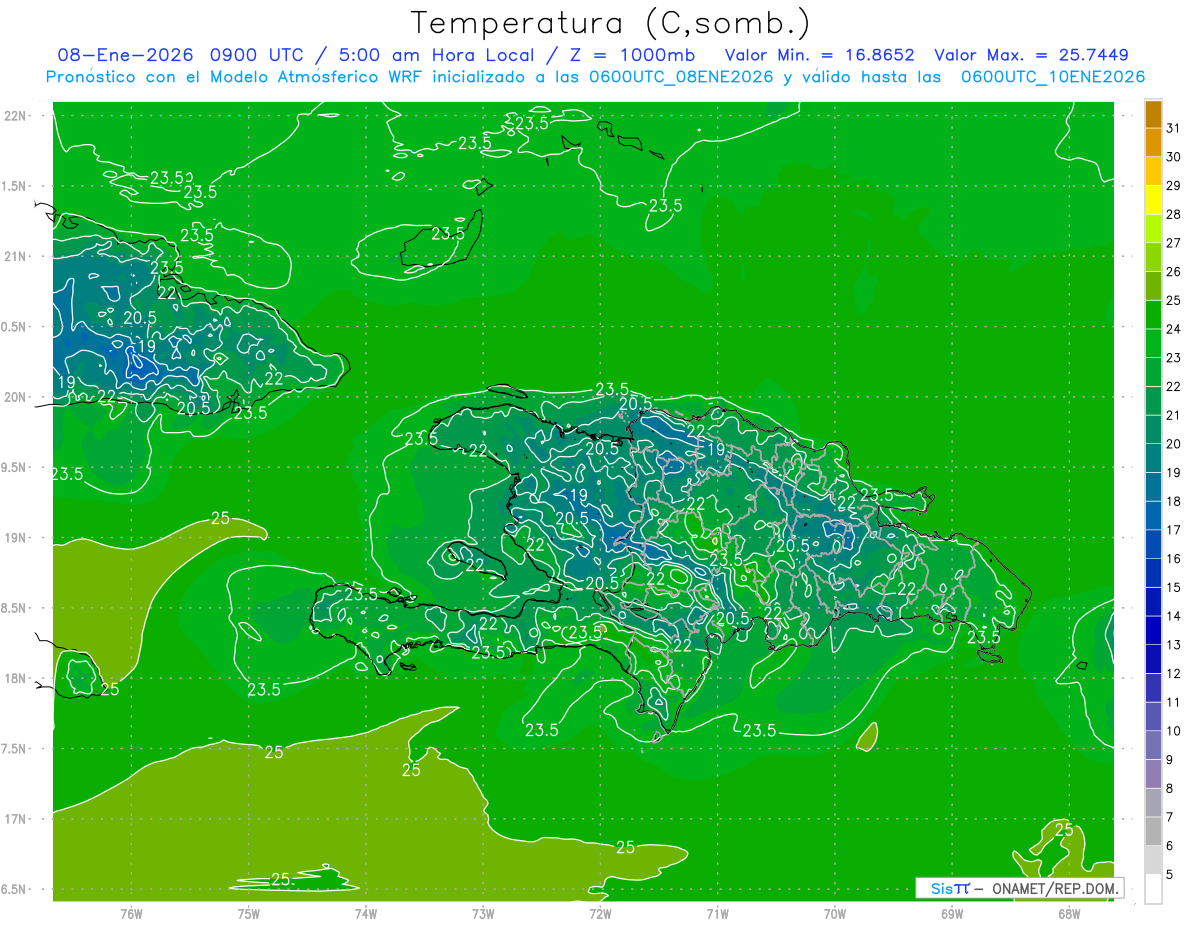Click the "22N" latitude axis label
This screenshot has width=1200, height=927.
(15, 116)
